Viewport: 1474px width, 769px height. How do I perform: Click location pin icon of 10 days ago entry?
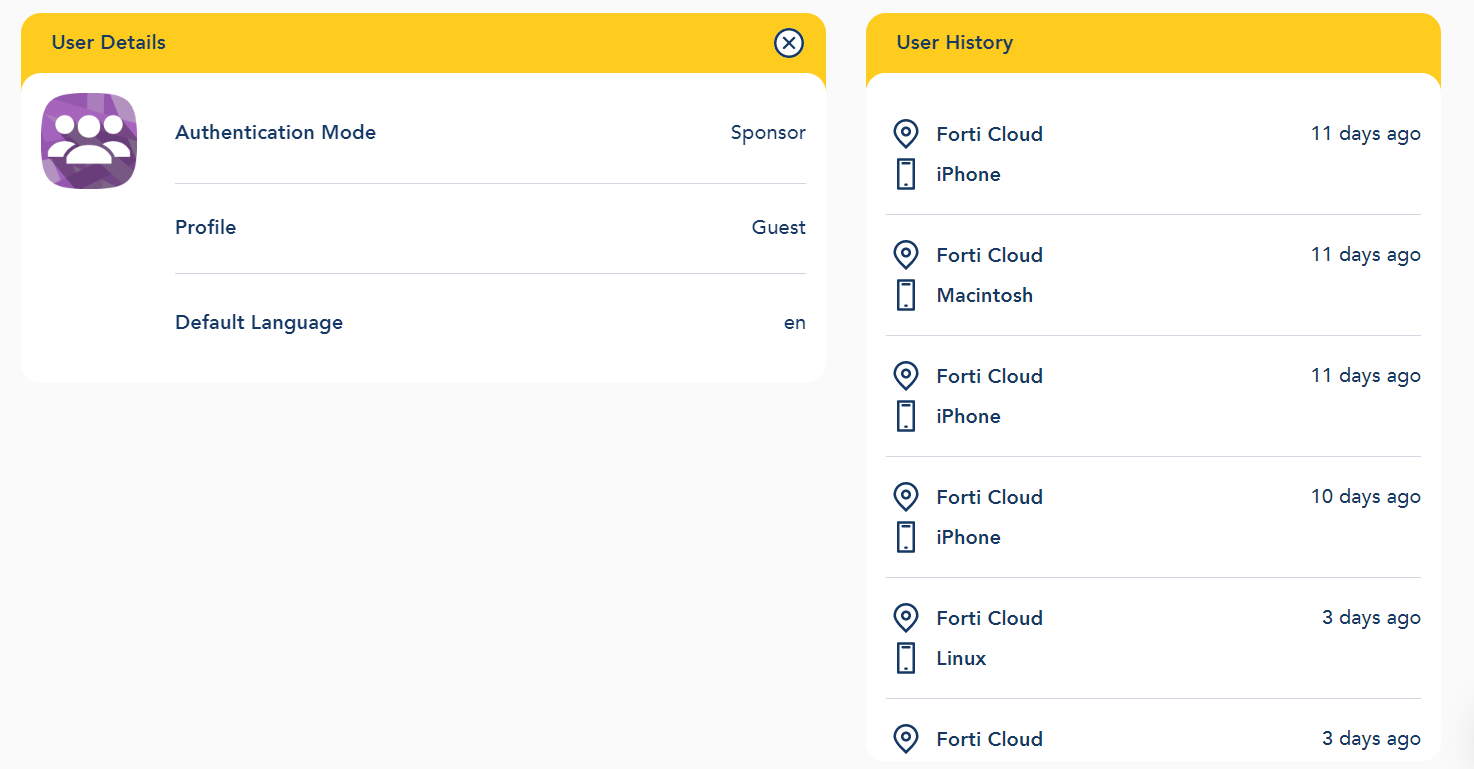[x=905, y=497]
